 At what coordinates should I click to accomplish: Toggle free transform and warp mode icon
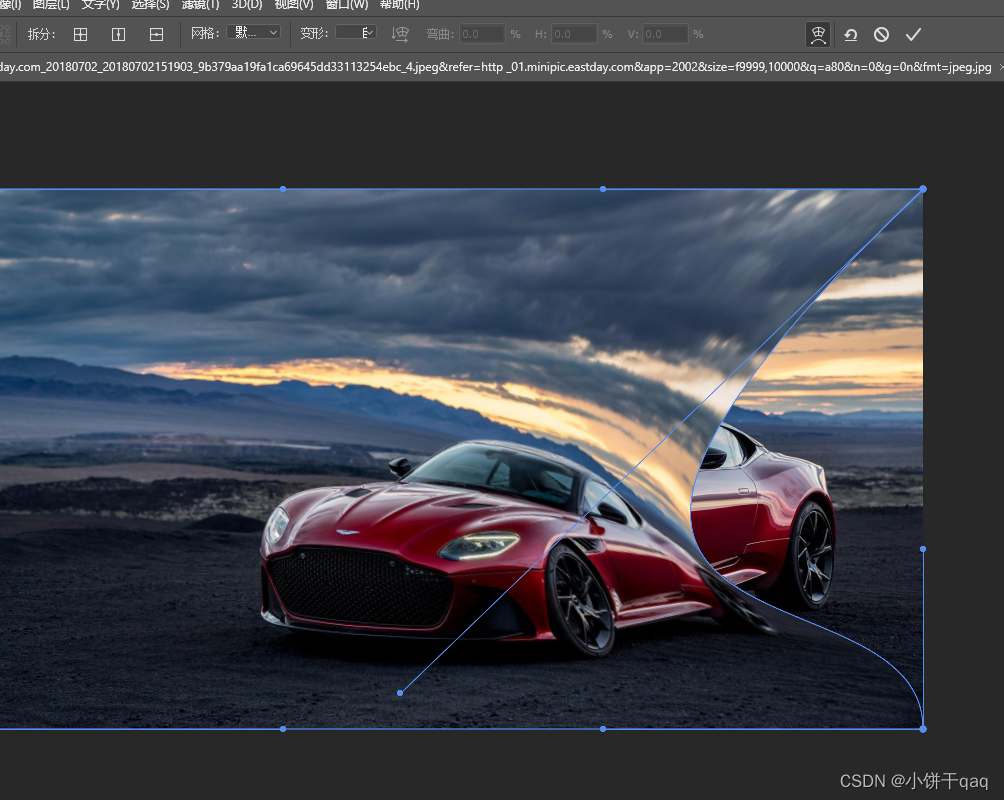click(x=818, y=35)
